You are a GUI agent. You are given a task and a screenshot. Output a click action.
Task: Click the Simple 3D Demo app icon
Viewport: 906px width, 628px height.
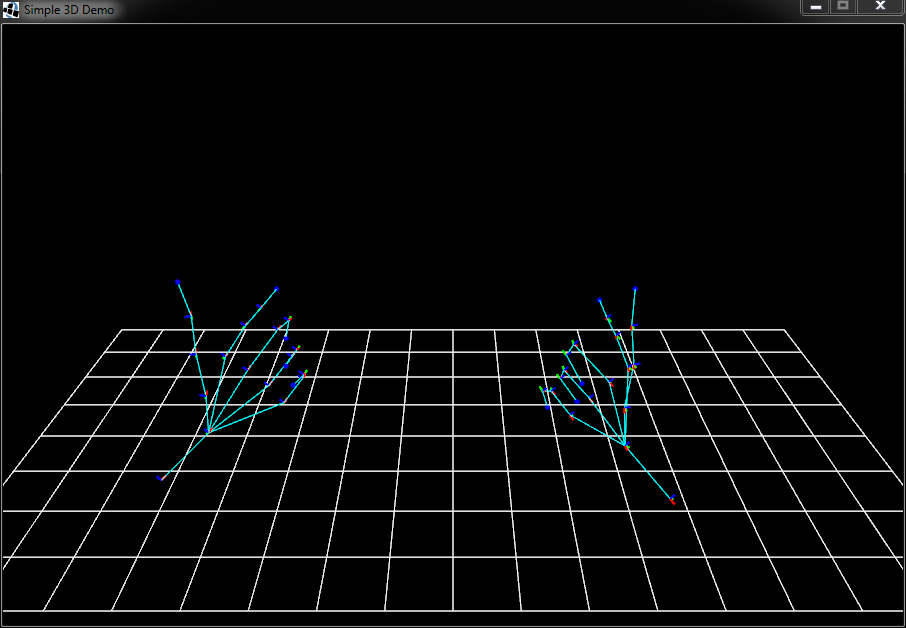coord(11,9)
